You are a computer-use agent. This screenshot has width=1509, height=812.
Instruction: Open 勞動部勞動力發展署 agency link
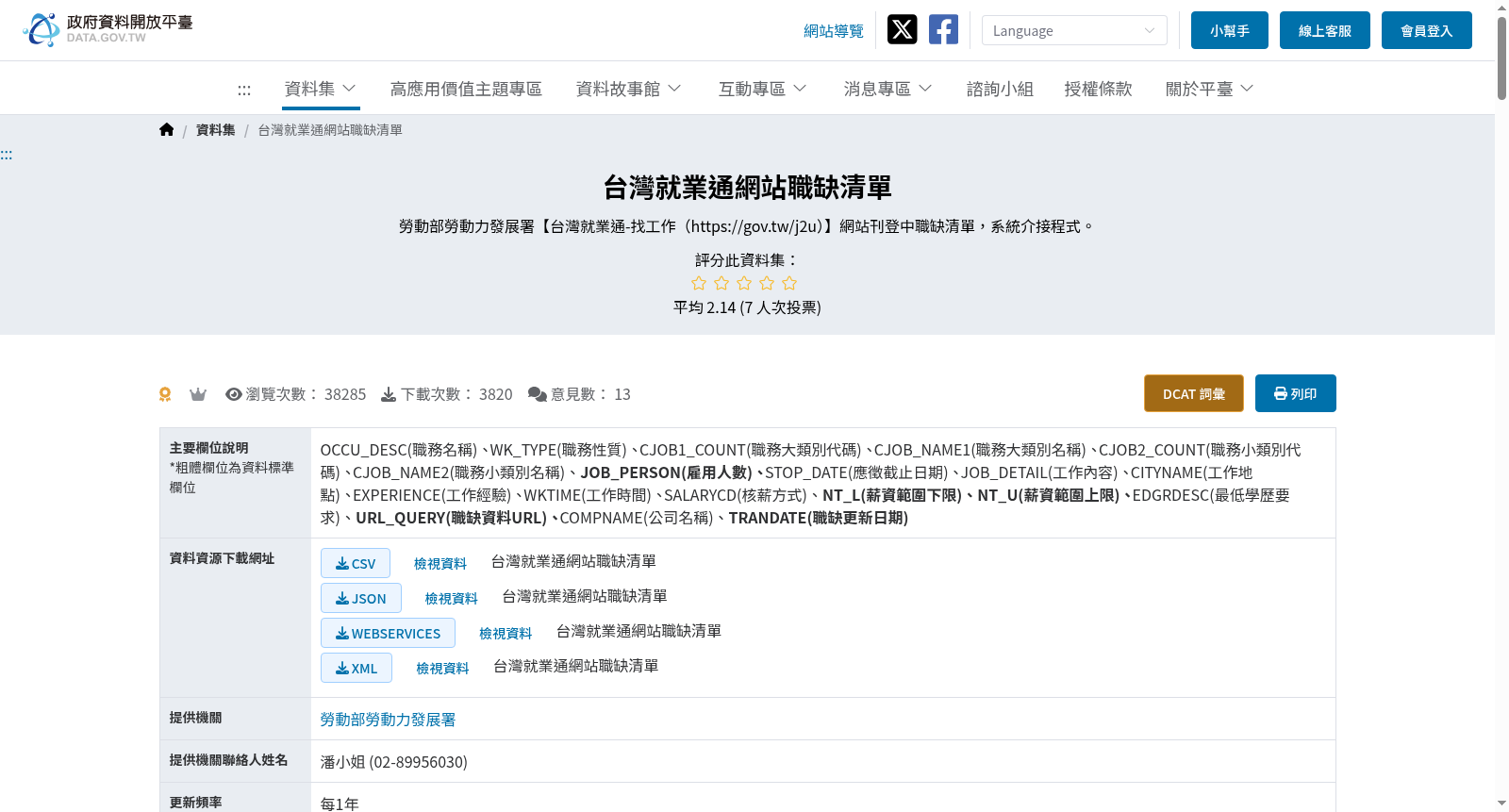tap(388, 720)
